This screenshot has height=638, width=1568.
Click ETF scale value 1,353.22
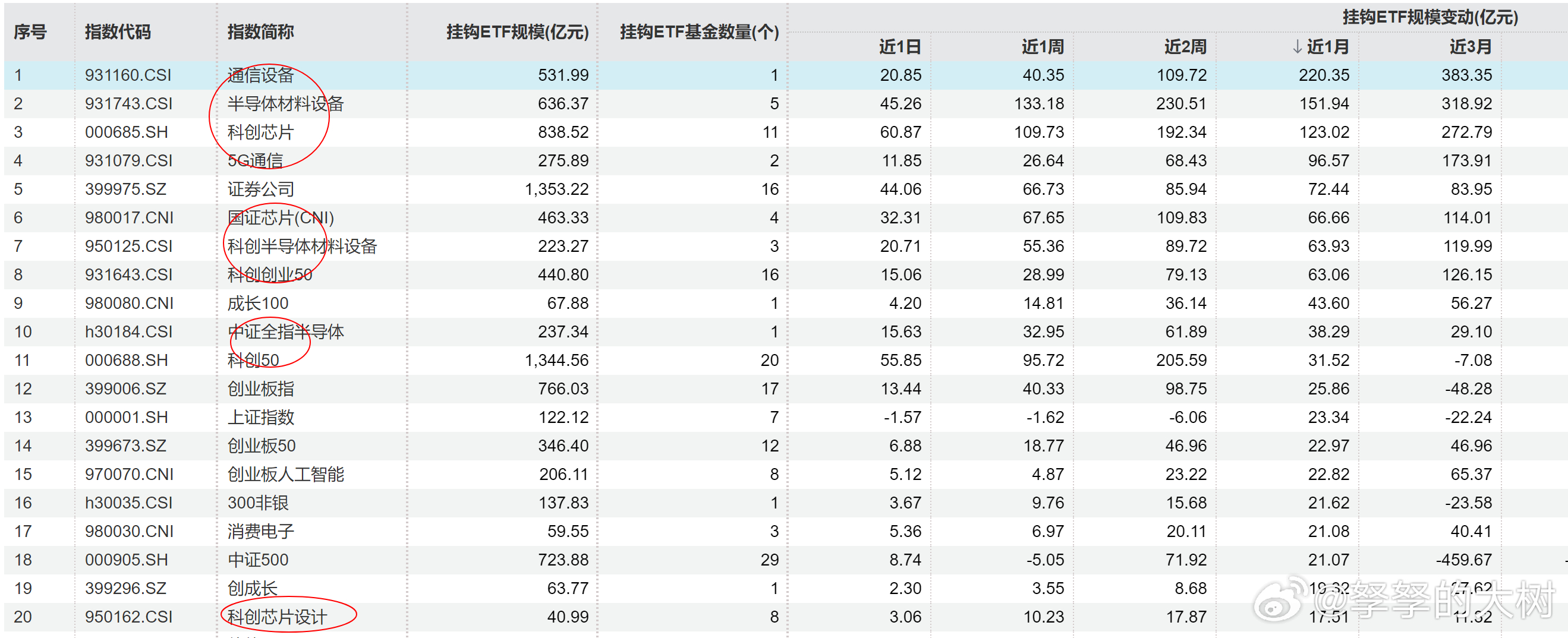click(x=556, y=189)
